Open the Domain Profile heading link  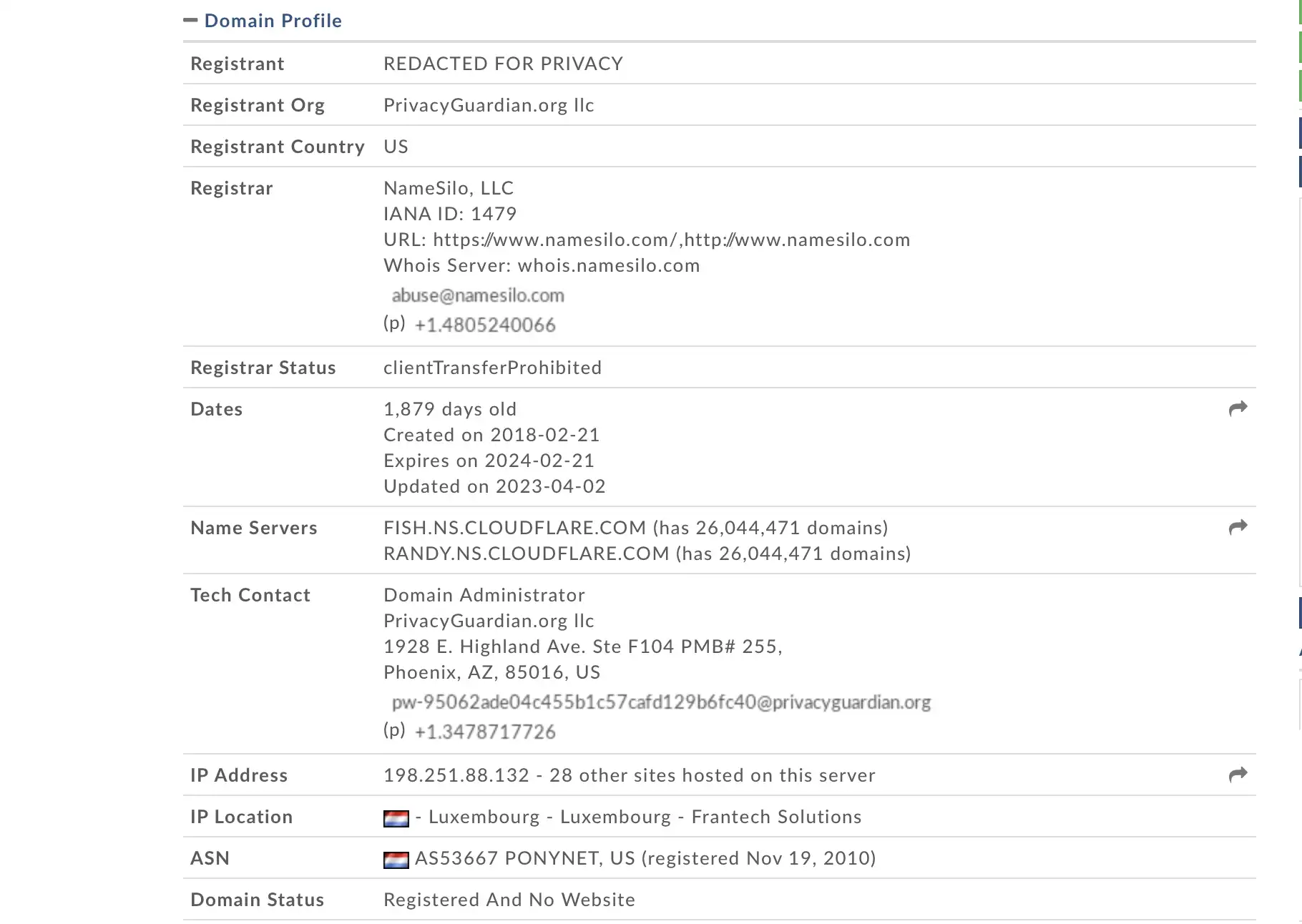click(273, 21)
